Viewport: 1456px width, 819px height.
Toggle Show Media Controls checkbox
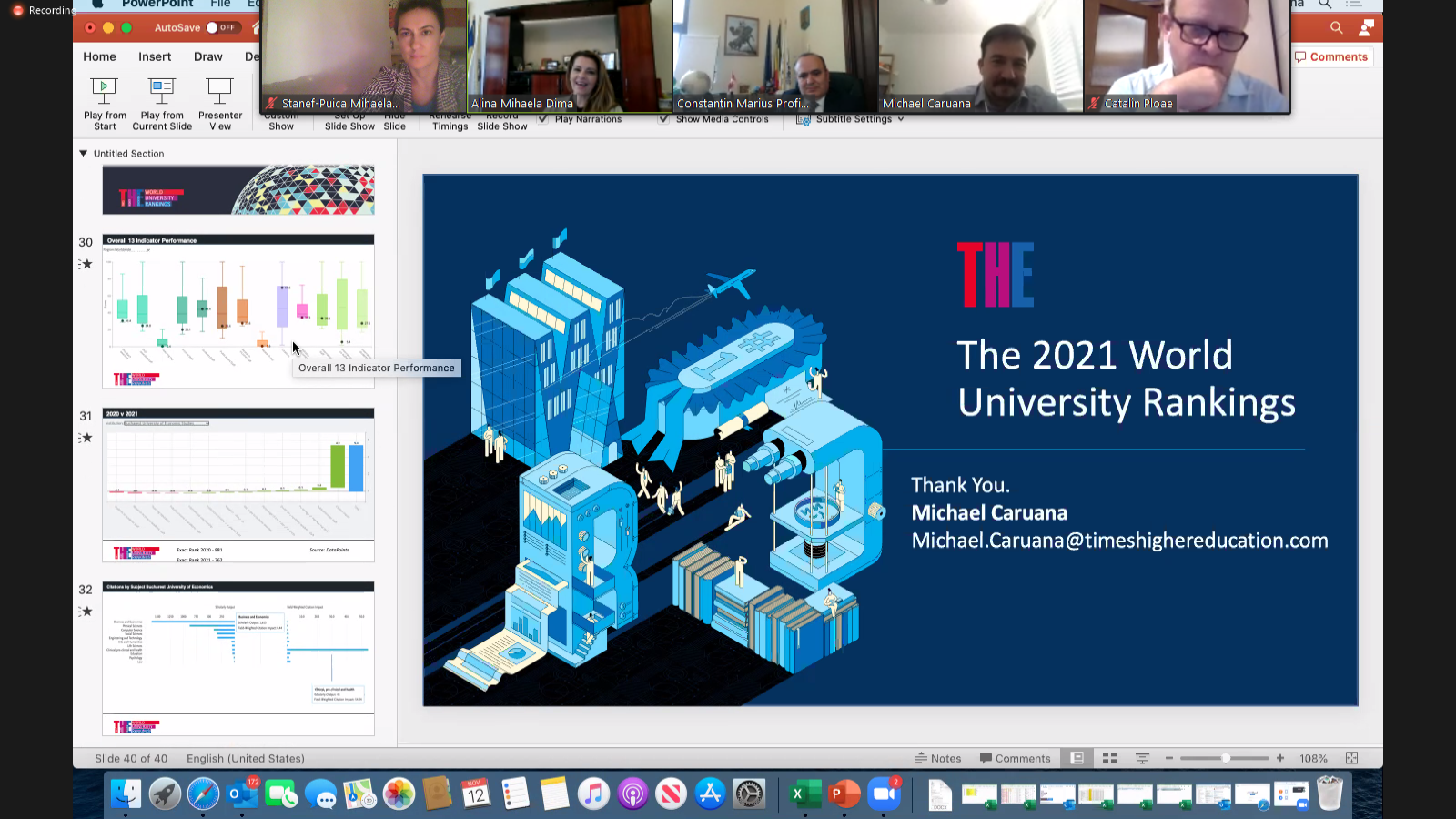pyautogui.click(x=663, y=119)
